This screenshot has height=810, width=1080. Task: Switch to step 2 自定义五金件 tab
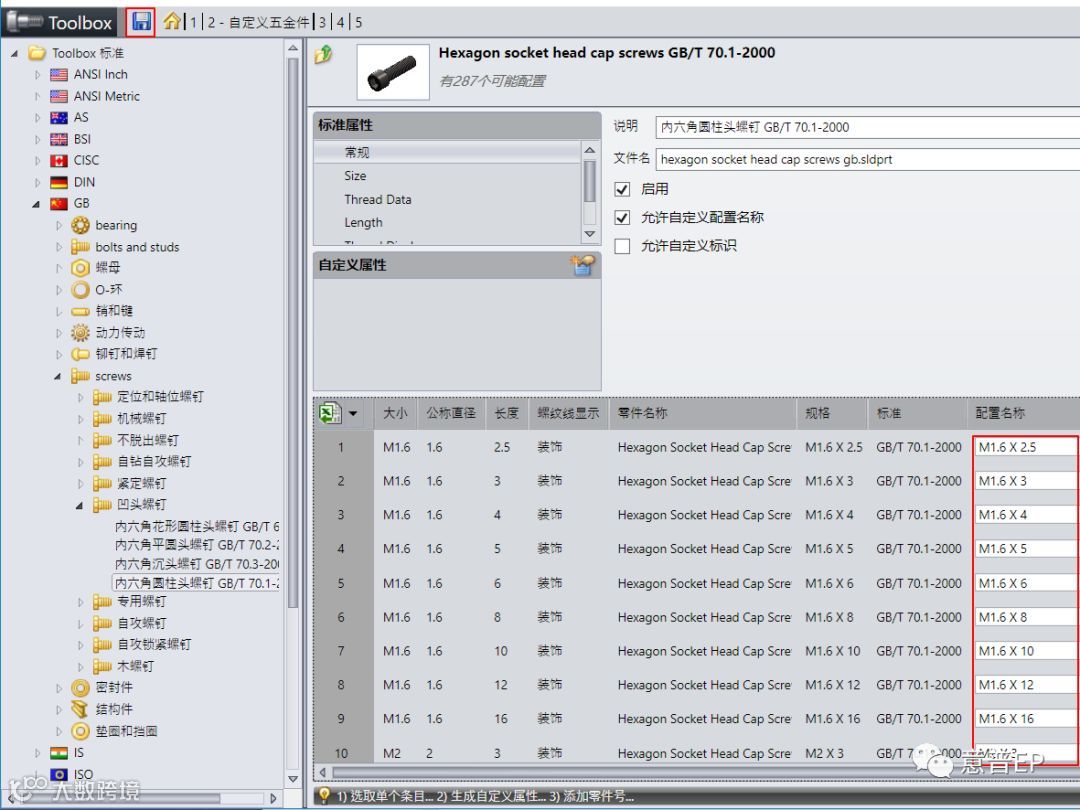[x=259, y=23]
